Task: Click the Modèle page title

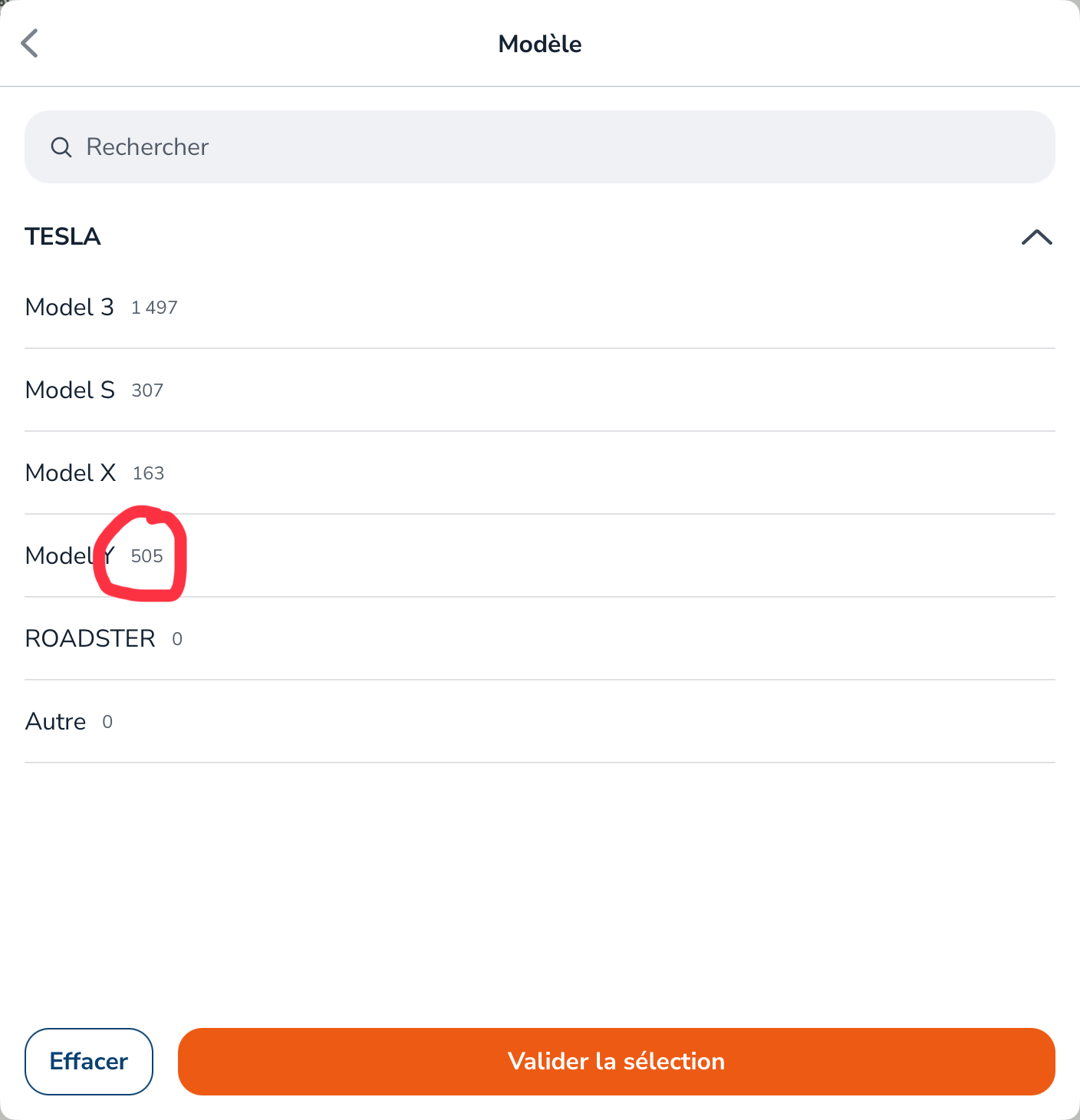Action: (x=540, y=44)
